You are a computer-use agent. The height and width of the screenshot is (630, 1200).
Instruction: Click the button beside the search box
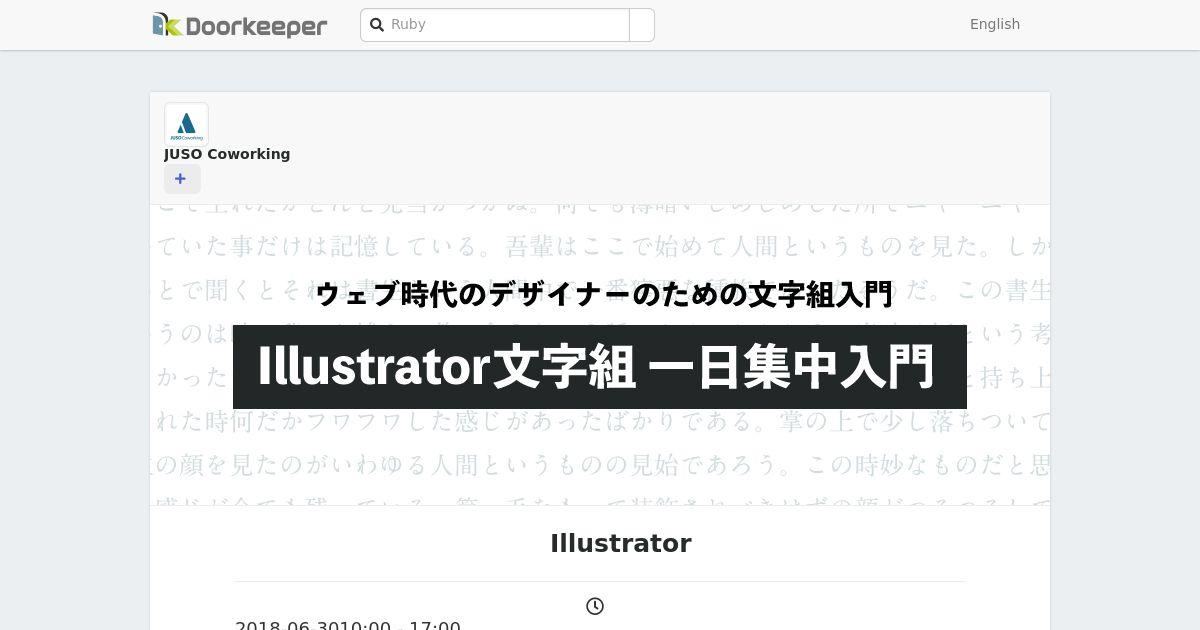pyautogui.click(x=642, y=25)
